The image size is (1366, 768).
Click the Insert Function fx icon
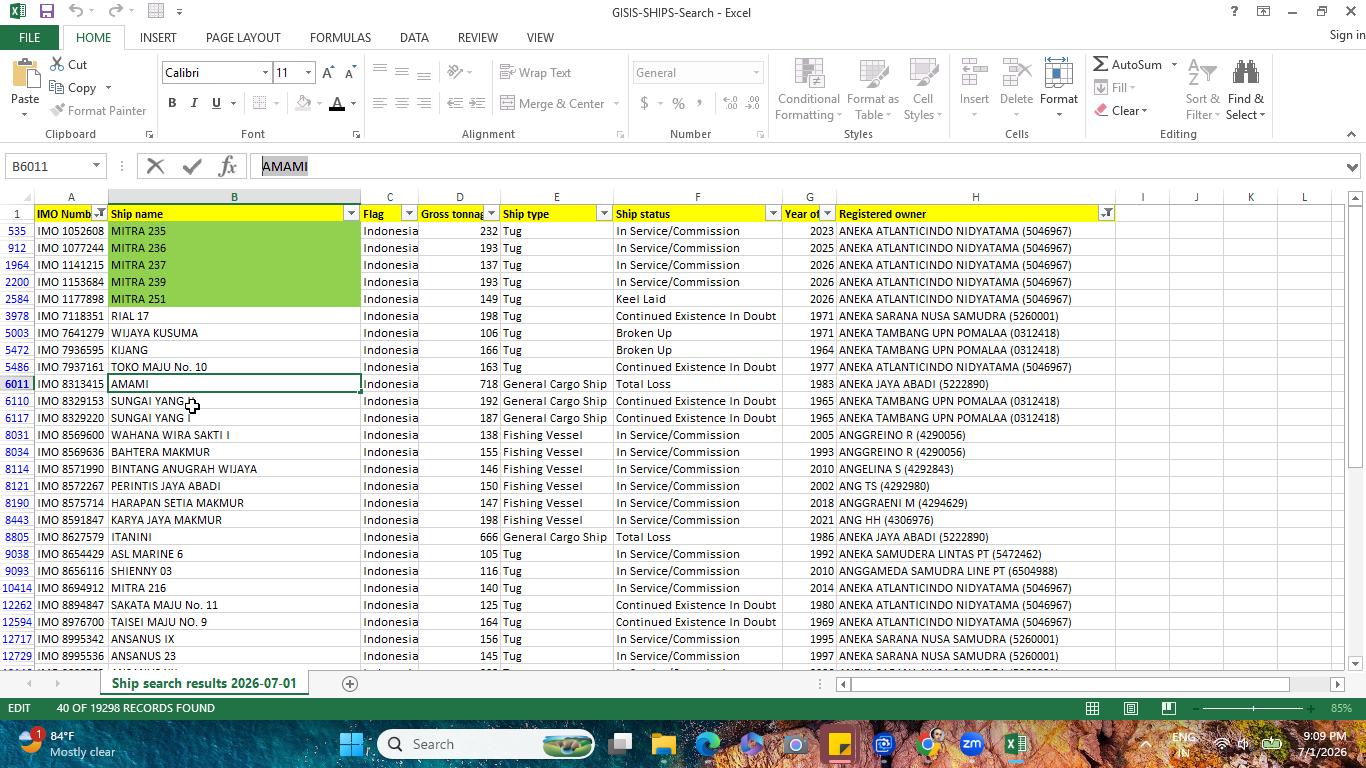(228, 166)
